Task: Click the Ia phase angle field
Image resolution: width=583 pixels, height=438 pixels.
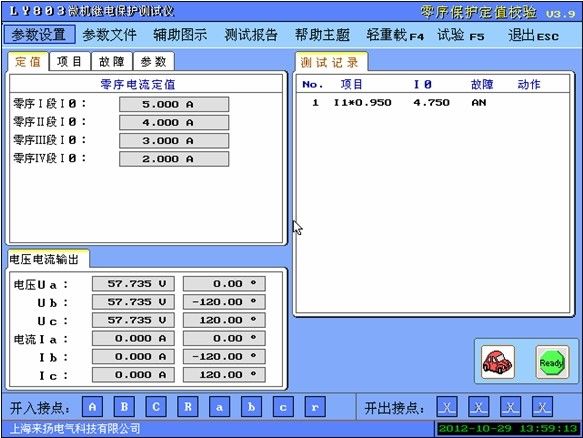Action: click(224, 338)
